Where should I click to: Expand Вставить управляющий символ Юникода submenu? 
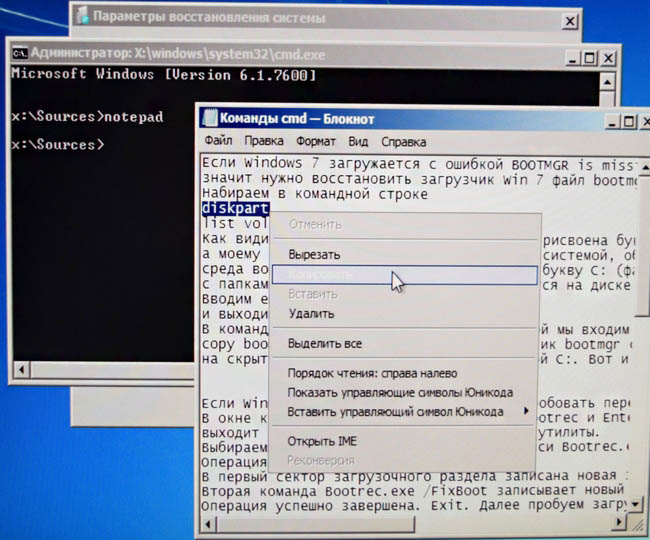[405, 412]
